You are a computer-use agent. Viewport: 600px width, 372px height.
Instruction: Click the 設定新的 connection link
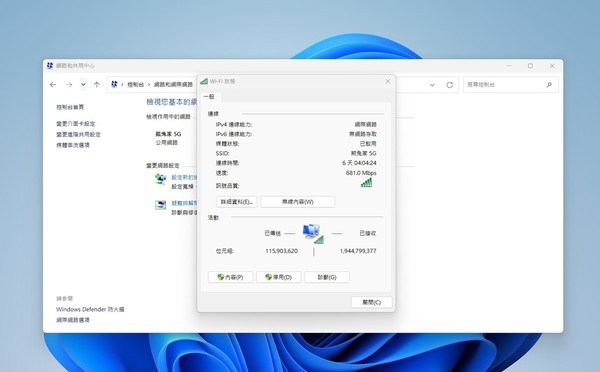pos(184,177)
